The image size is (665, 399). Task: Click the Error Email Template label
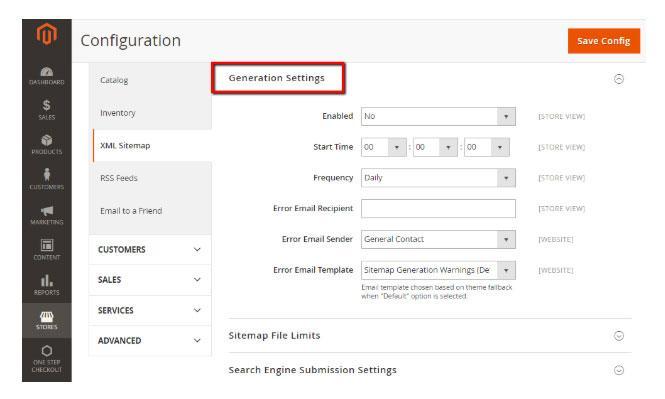point(313,270)
